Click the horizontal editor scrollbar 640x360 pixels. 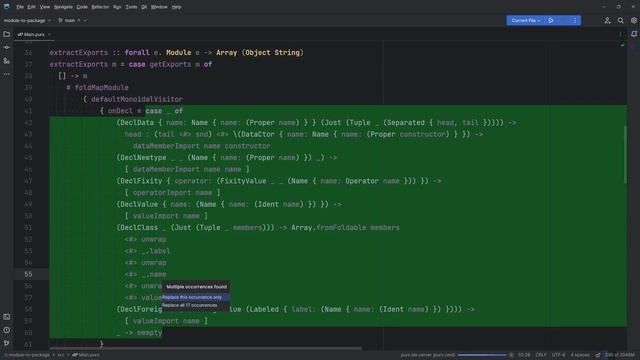[x=205, y=348]
